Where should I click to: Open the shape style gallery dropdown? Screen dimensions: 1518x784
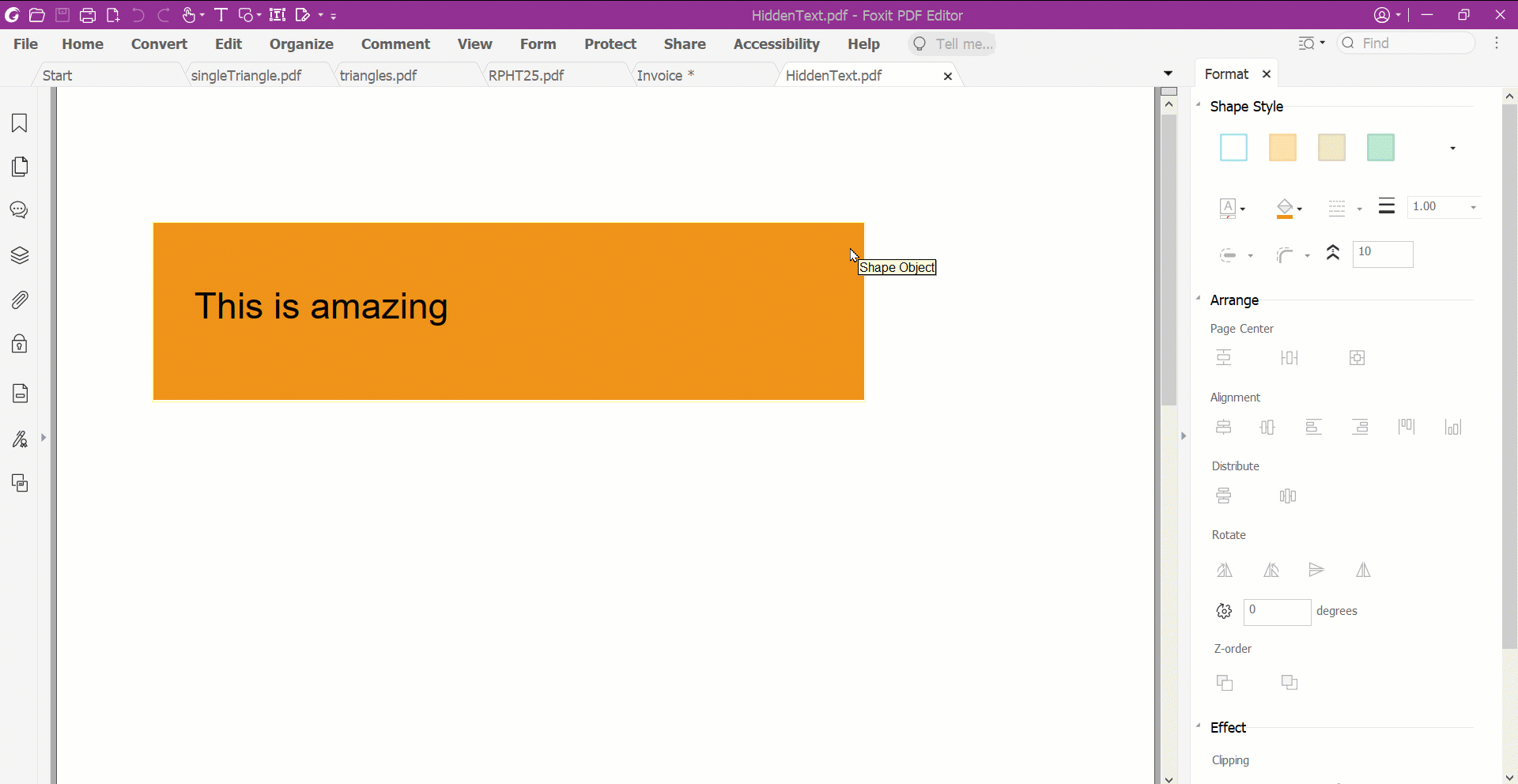(x=1452, y=148)
